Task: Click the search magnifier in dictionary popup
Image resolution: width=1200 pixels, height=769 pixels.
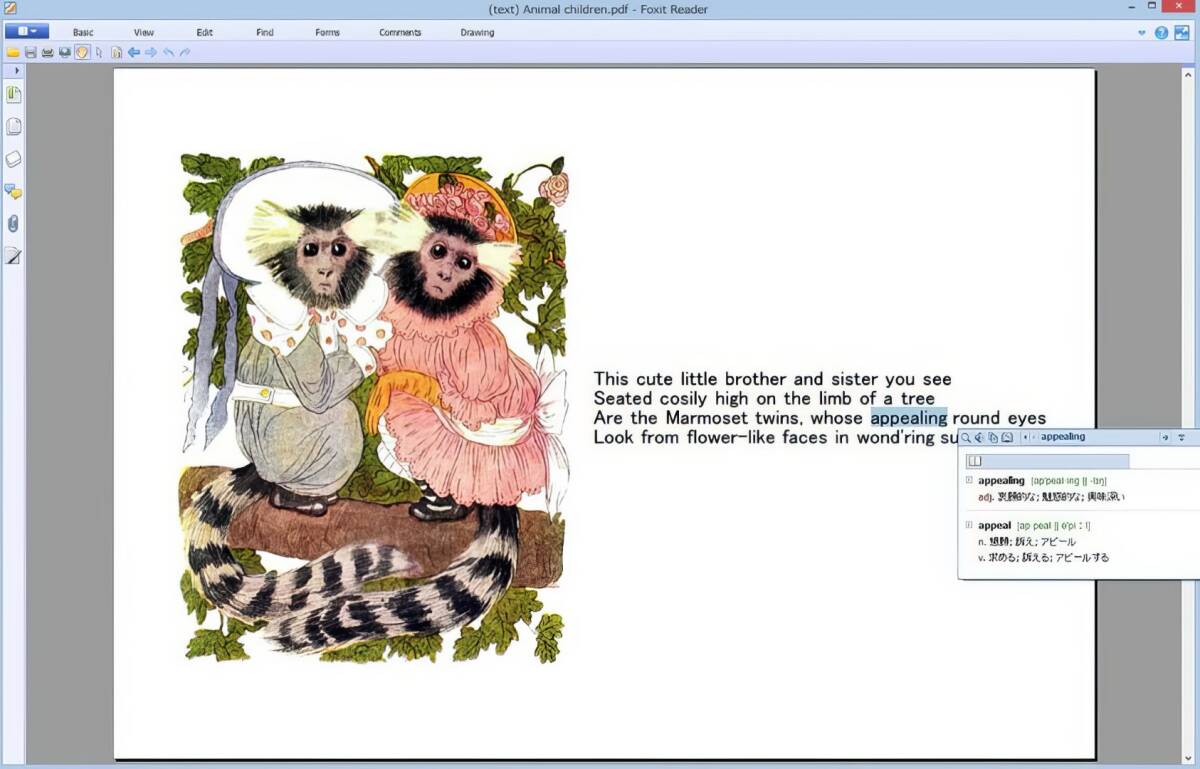Action: click(966, 437)
